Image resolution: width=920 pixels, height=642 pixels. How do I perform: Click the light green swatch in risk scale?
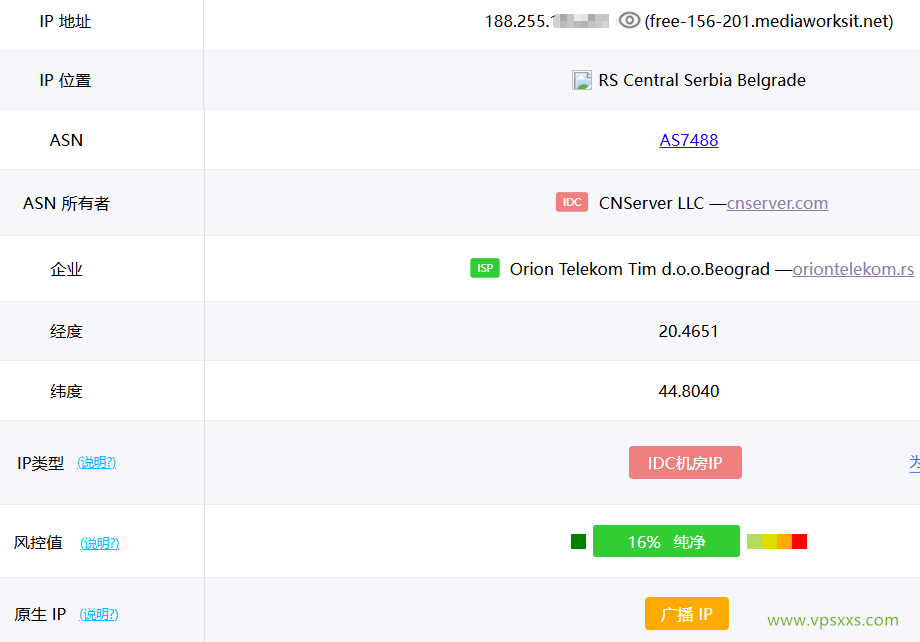click(755, 541)
